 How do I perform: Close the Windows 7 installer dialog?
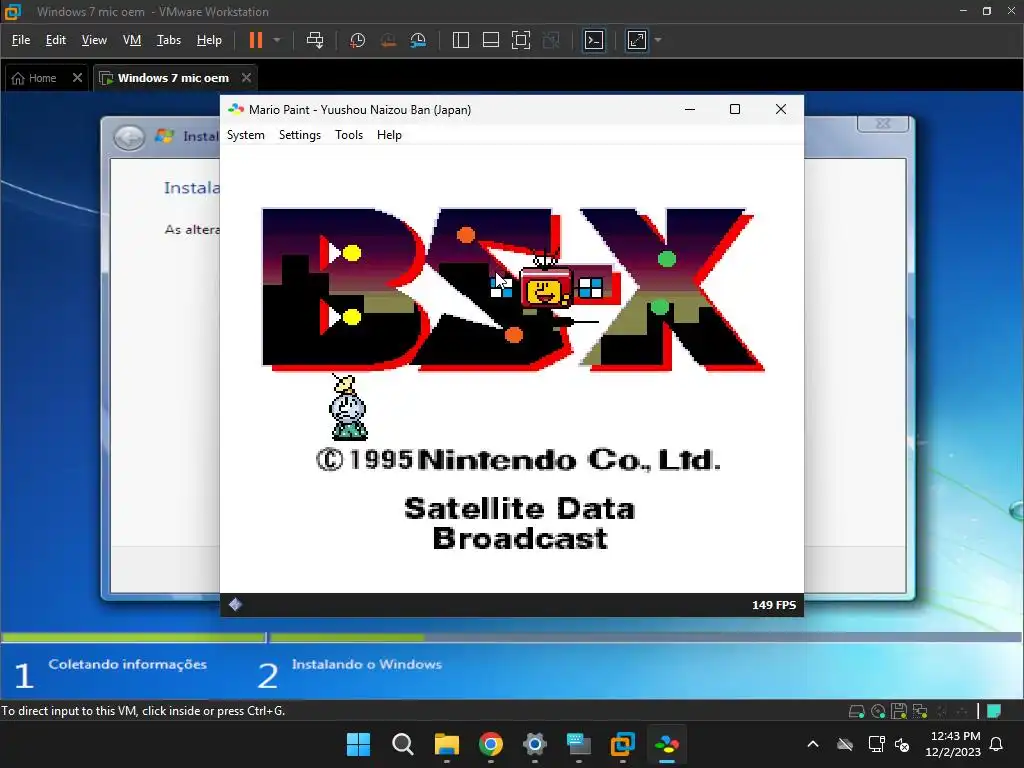883,123
